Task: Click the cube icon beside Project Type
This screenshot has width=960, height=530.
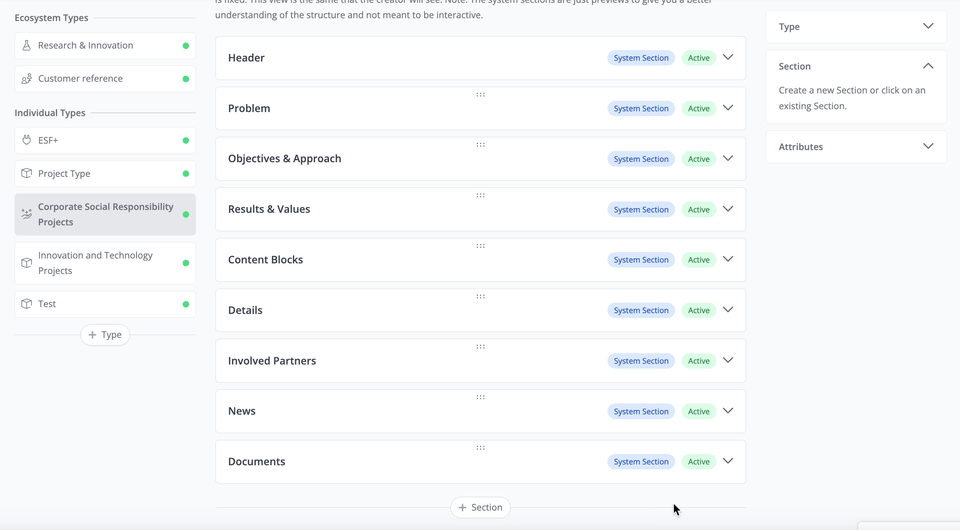Action: tap(26, 173)
